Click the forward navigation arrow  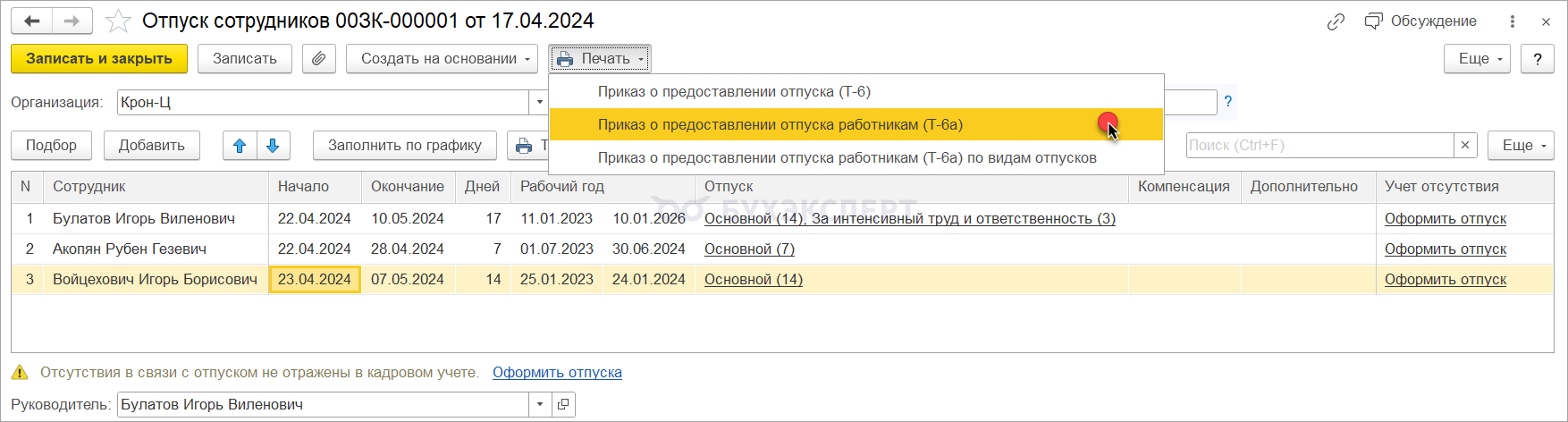72,21
